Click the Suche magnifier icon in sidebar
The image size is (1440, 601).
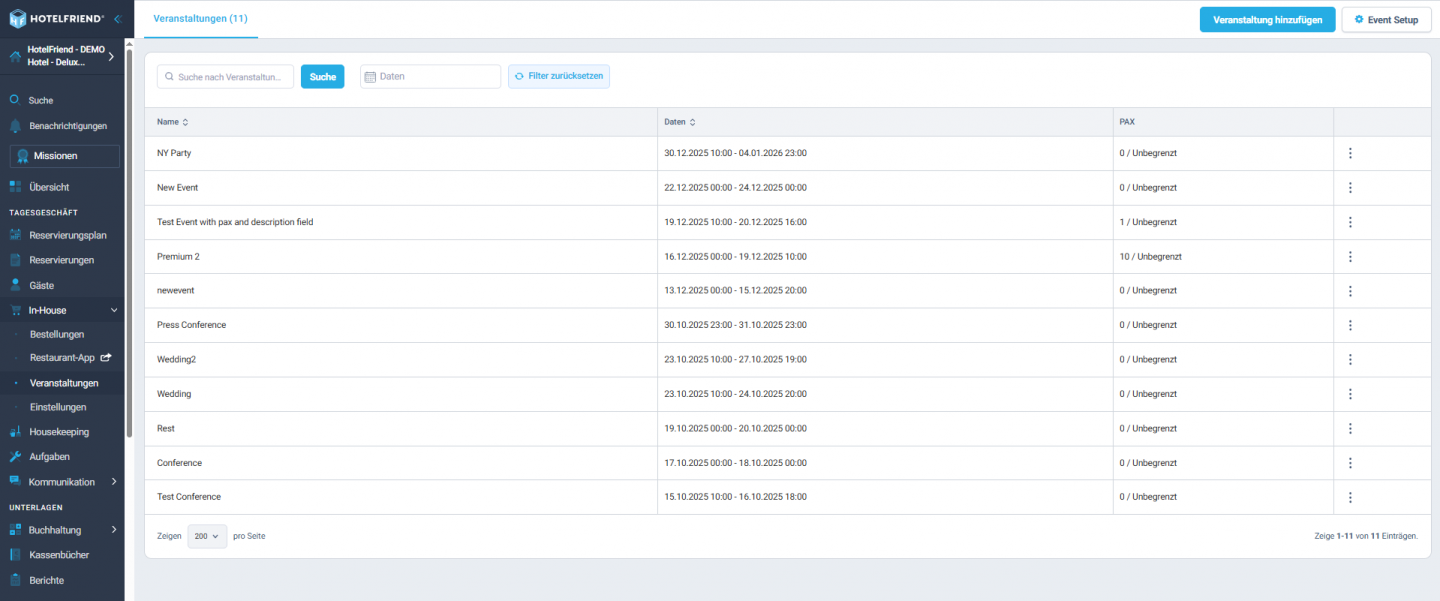point(15,100)
